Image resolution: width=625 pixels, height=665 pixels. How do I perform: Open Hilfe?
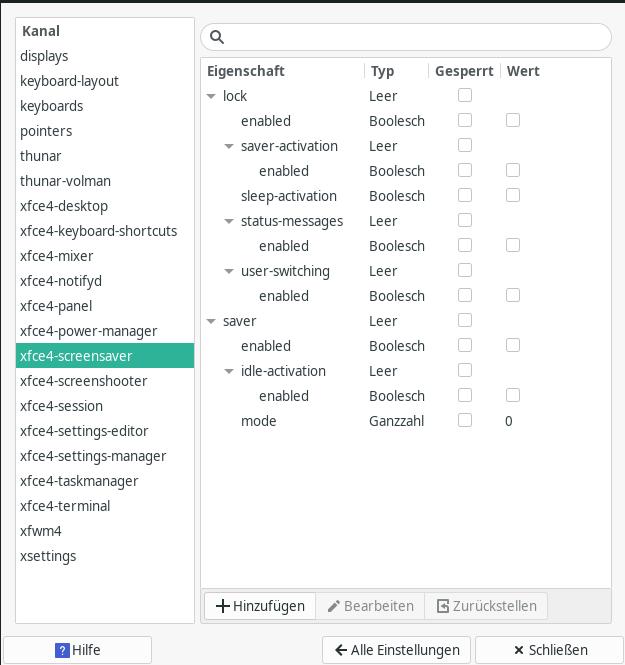(78, 650)
